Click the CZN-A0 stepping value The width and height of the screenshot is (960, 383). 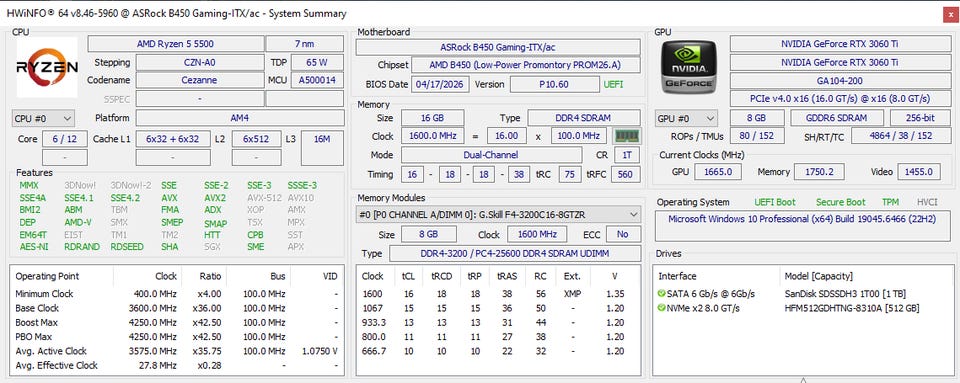tap(199, 62)
